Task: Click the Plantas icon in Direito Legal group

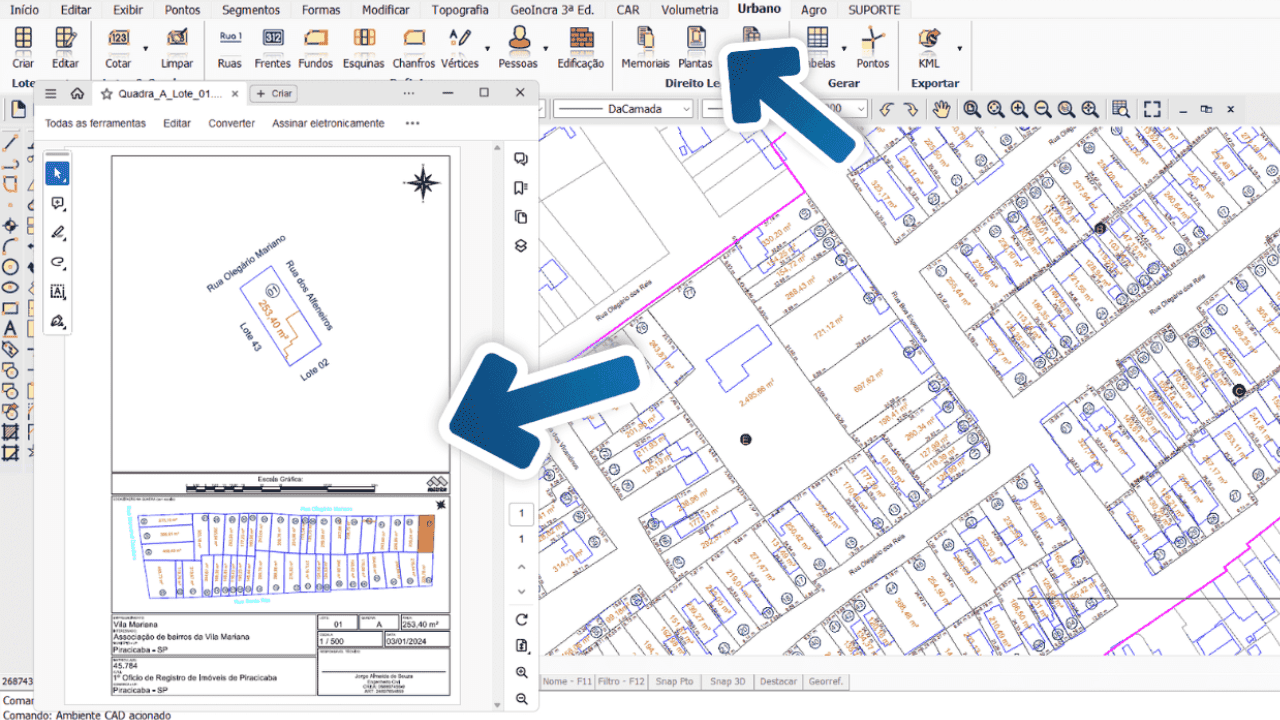Action: 695,40
